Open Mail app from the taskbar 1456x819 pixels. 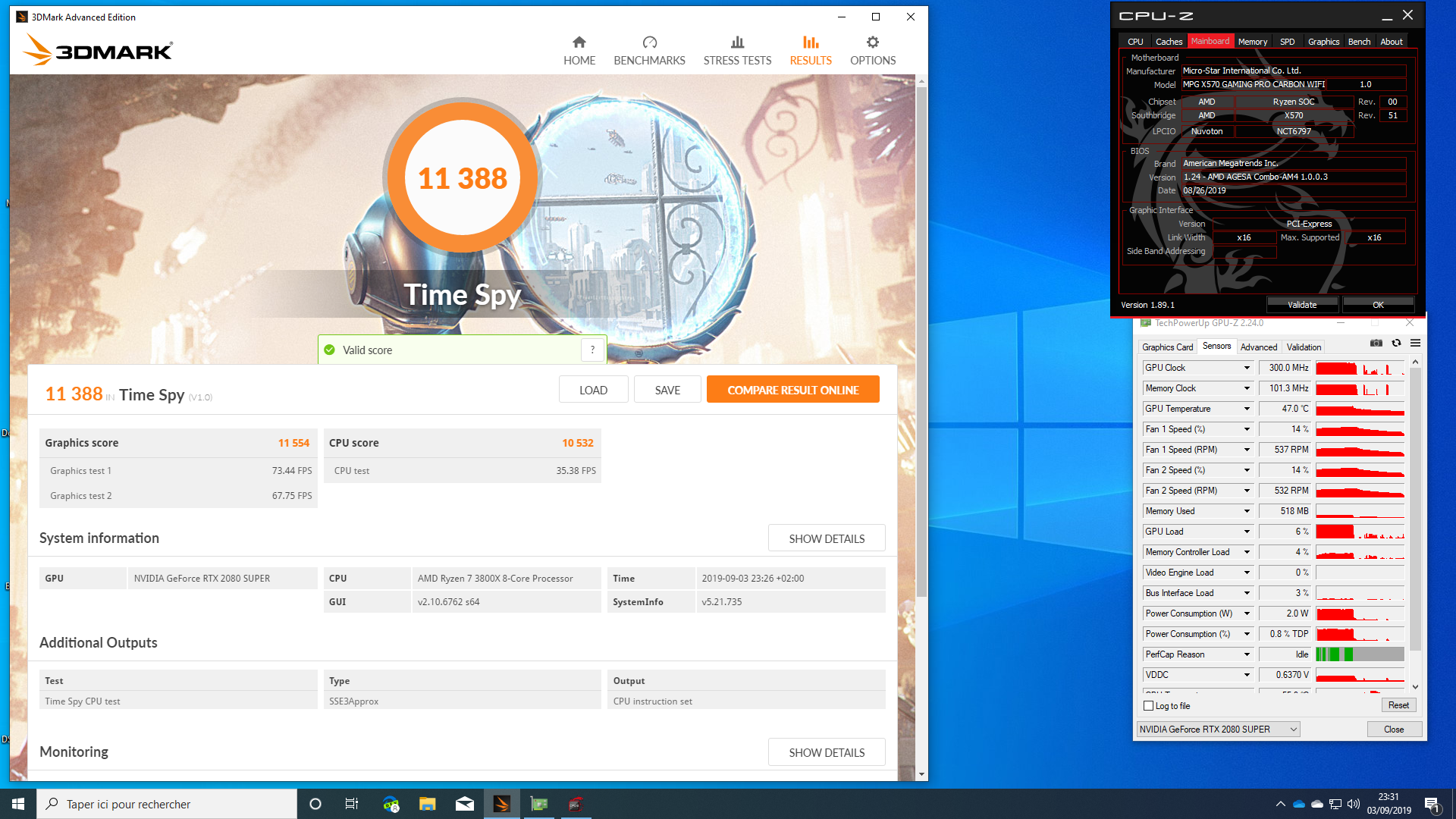pyautogui.click(x=465, y=804)
